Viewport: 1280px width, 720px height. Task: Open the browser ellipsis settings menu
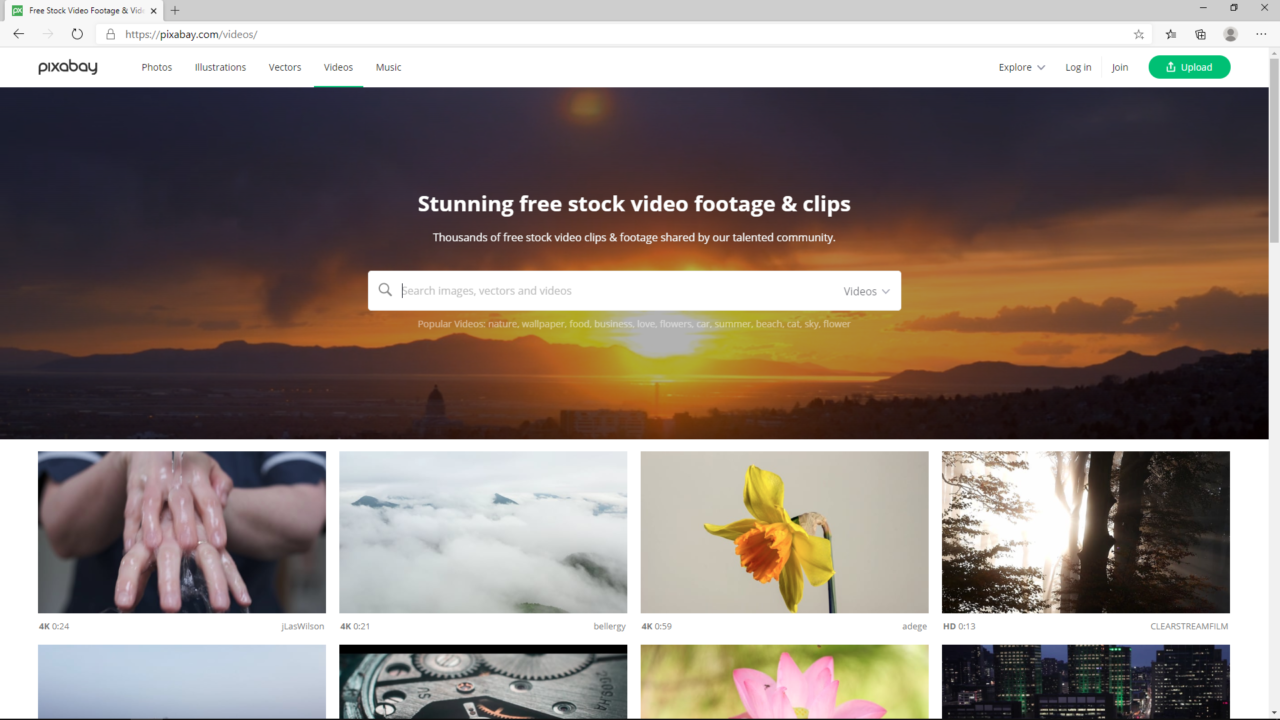coord(1261,33)
